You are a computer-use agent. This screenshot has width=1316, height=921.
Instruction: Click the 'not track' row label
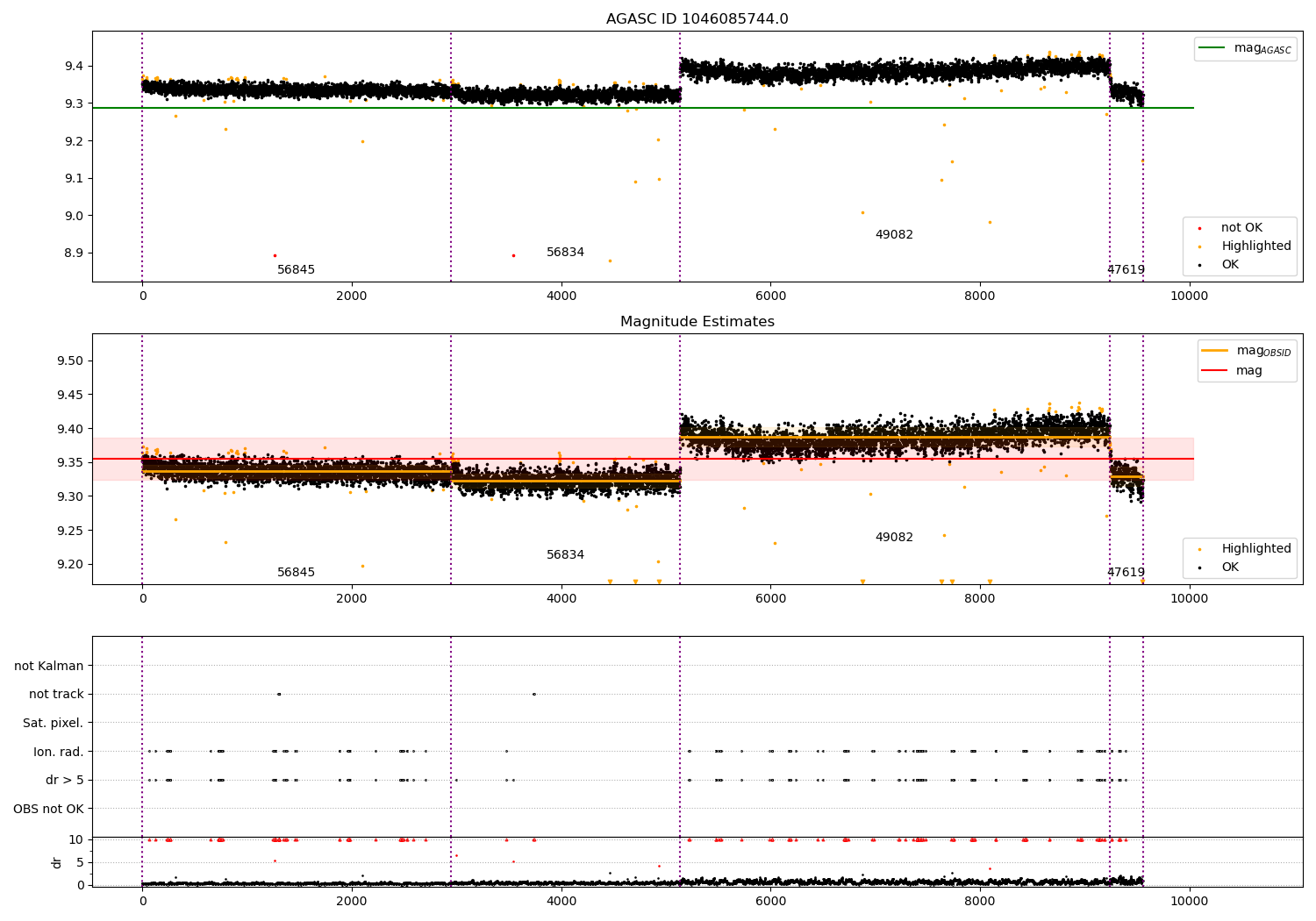[x=56, y=695]
